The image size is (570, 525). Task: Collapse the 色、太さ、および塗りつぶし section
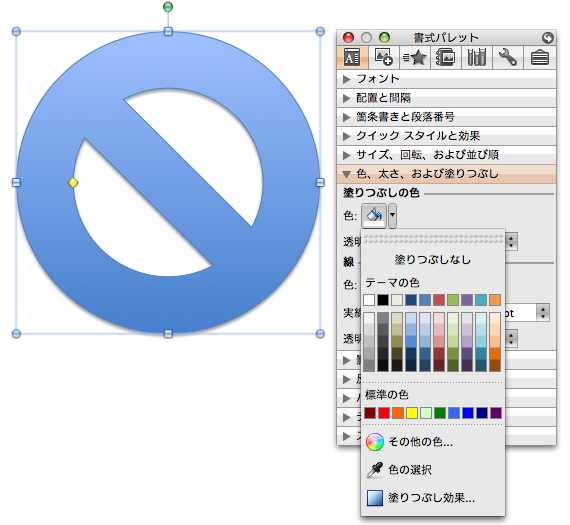(x=446, y=174)
